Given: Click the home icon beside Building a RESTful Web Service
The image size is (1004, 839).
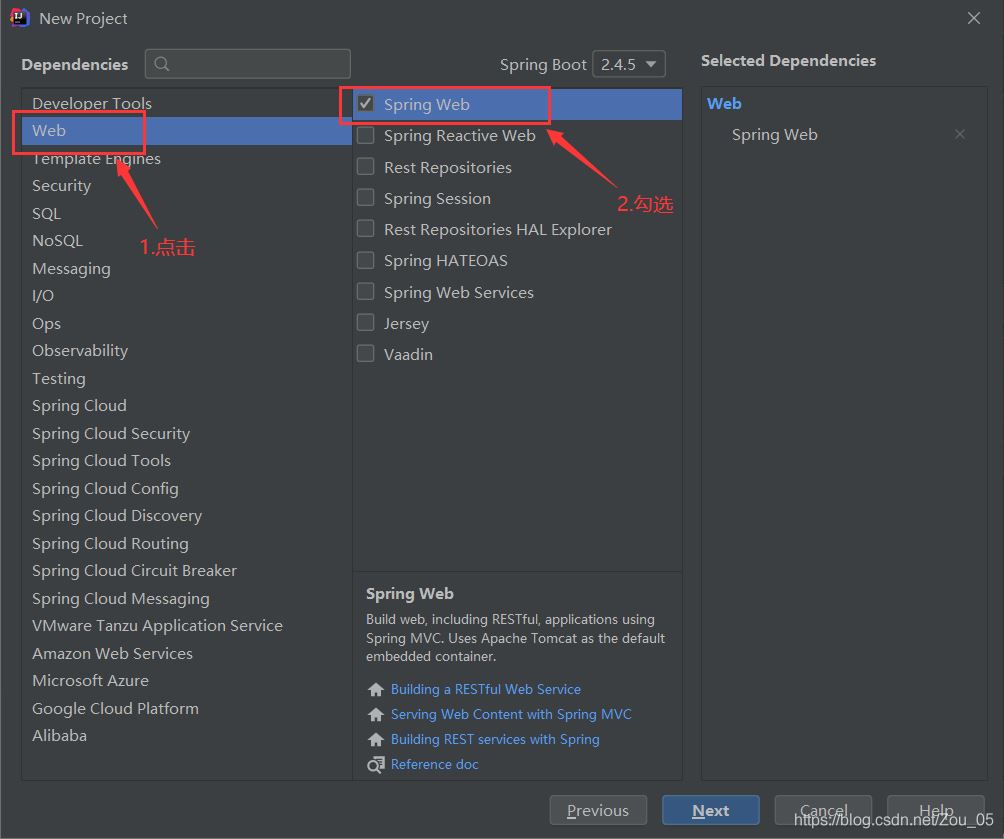Looking at the screenshot, I should pyautogui.click(x=376, y=690).
